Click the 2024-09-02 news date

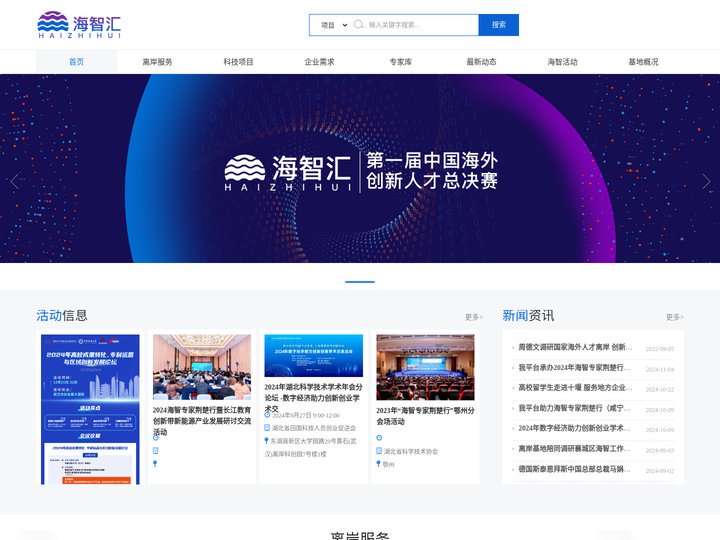660,471
